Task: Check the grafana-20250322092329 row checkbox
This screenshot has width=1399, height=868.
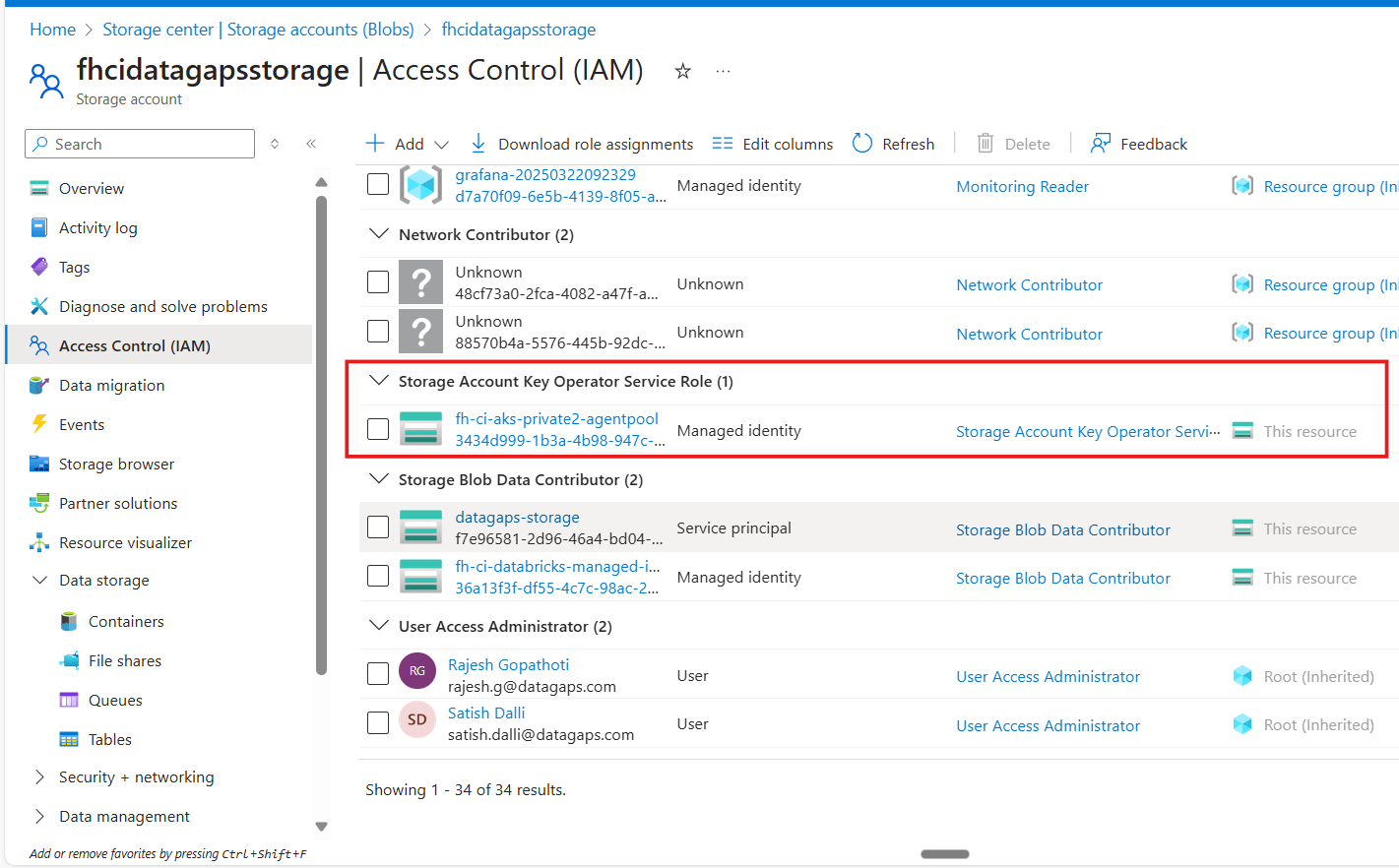Action: 378,184
